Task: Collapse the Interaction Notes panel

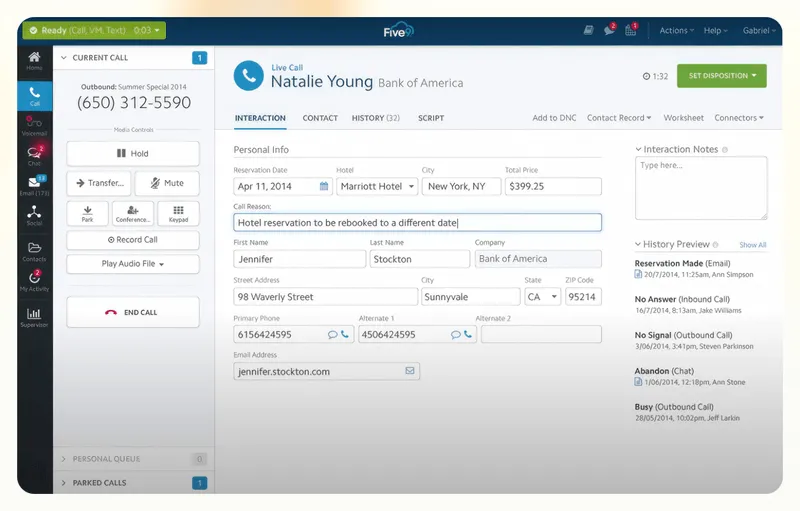Action: (638, 149)
